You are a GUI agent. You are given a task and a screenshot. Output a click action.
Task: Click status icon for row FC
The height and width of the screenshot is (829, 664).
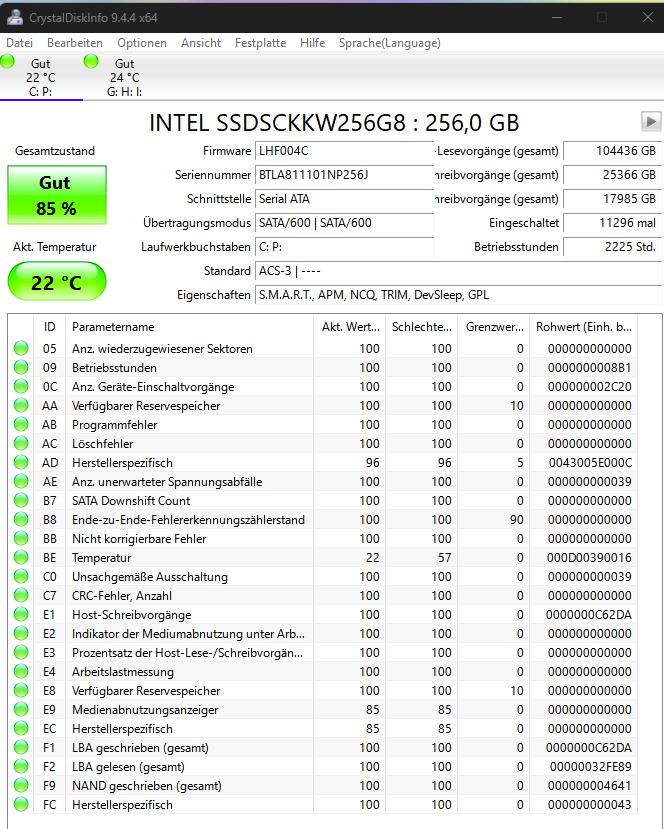[21, 805]
